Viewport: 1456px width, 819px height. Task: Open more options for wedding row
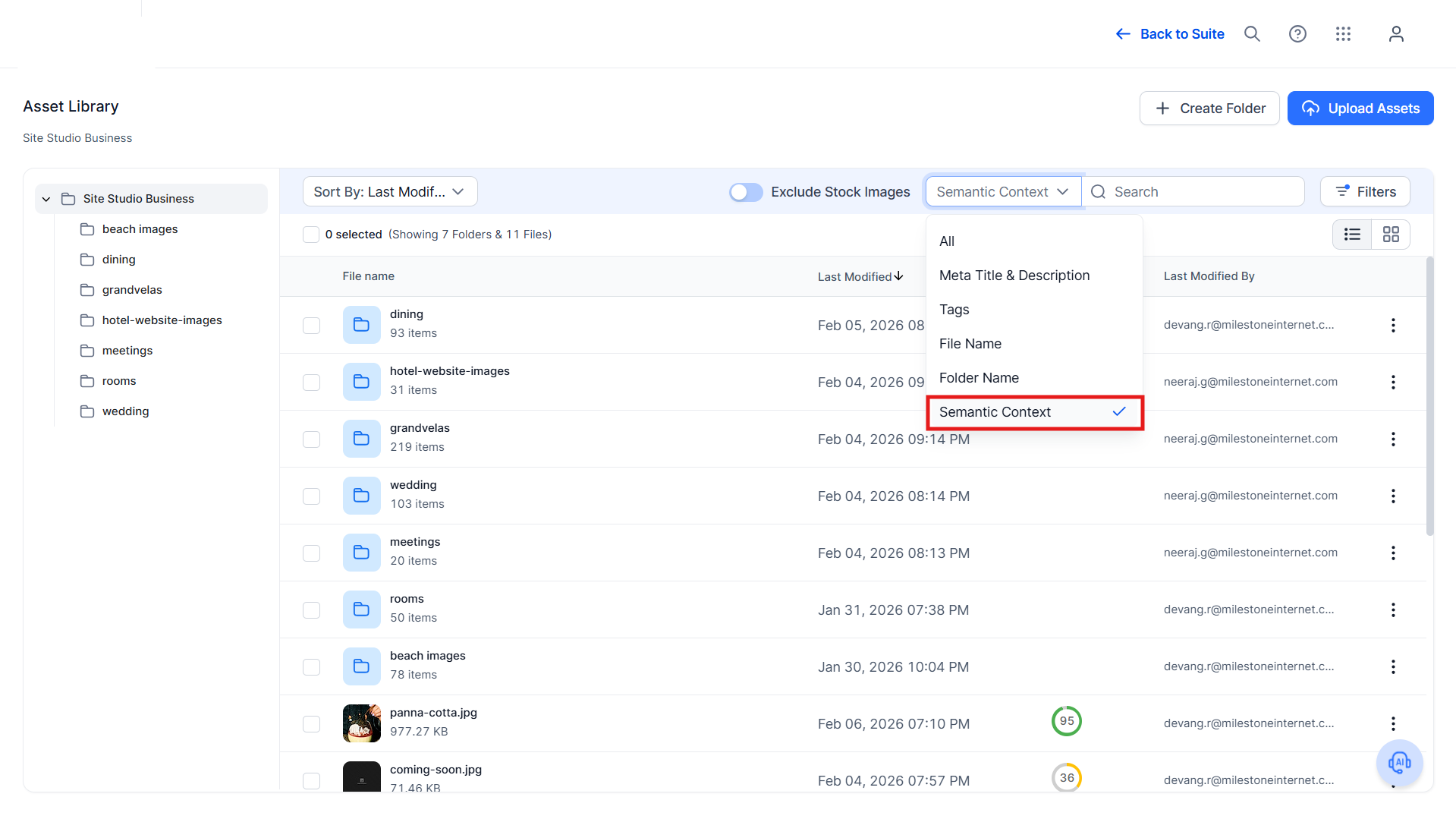click(1393, 496)
